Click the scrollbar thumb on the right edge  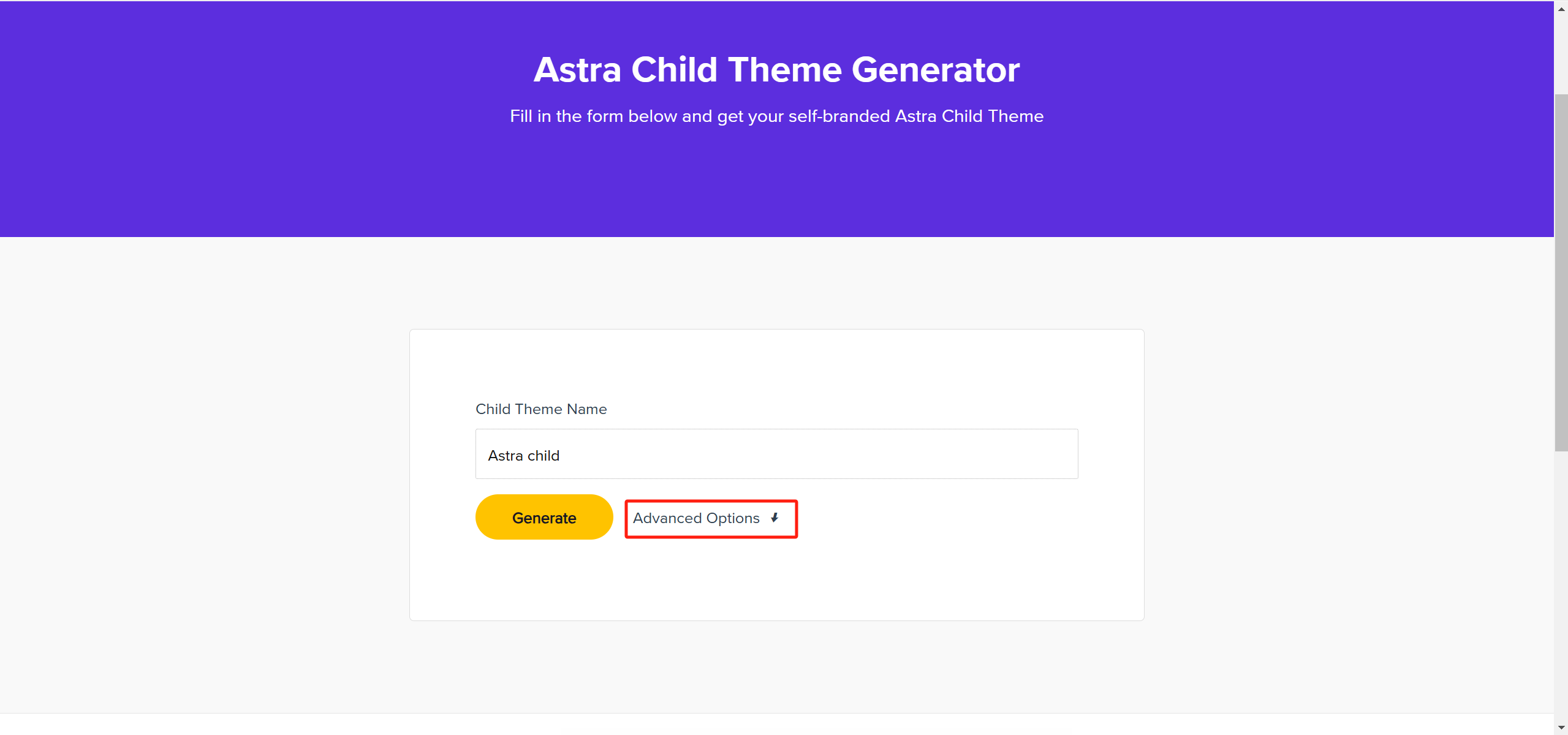tap(1560, 269)
